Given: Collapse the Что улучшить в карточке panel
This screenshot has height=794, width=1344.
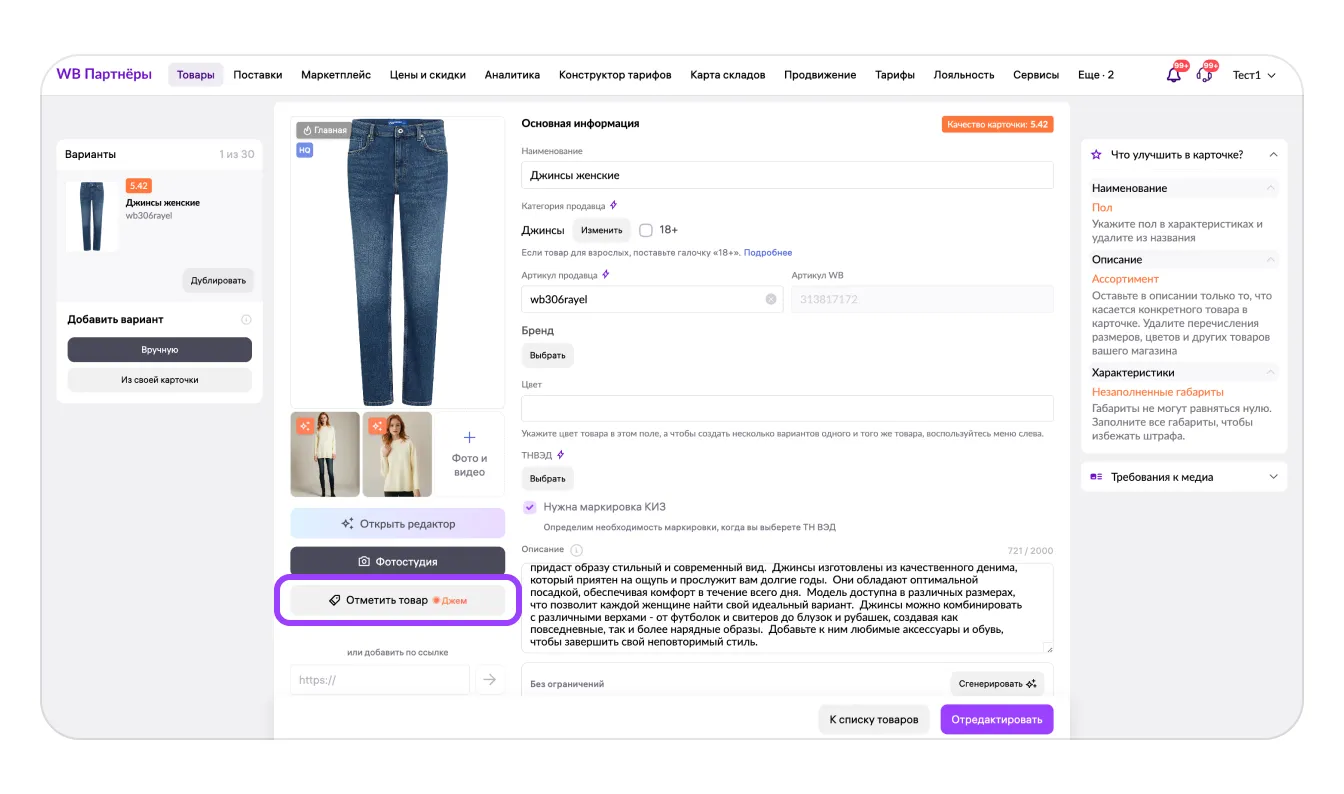Looking at the screenshot, I should click(x=1273, y=155).
